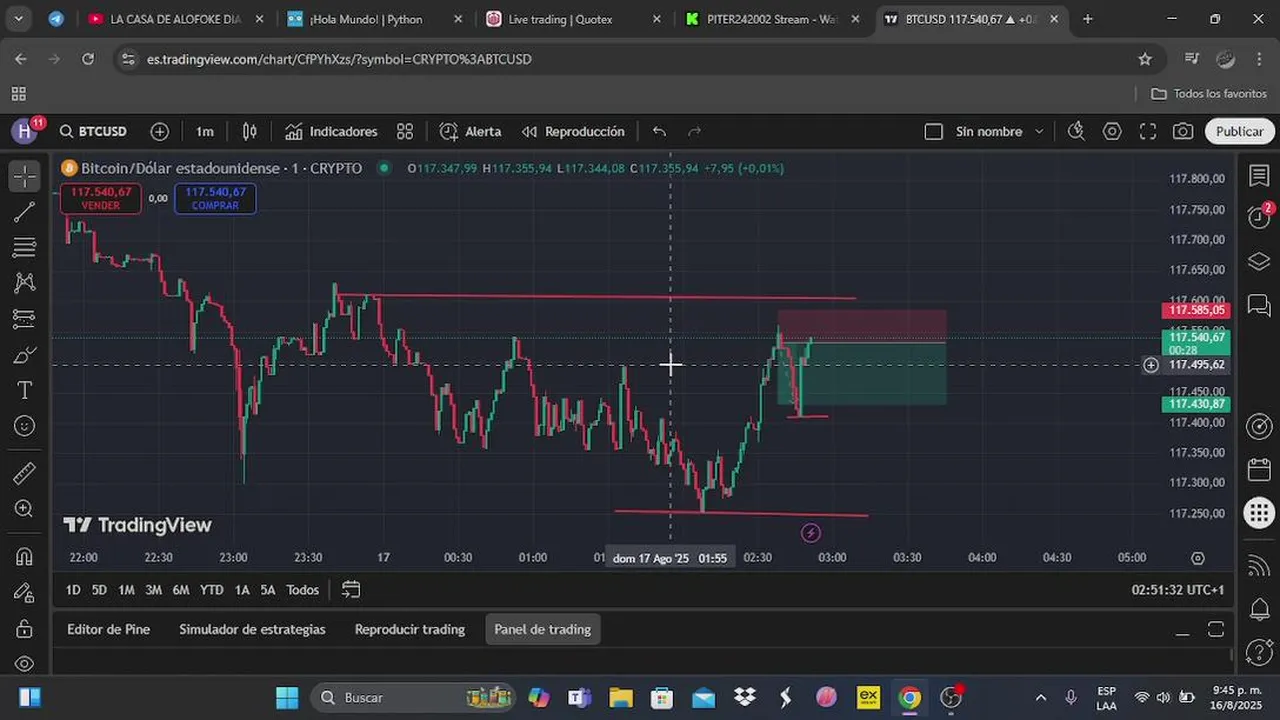Open the patterns drawing tool
1280x720 pixels.
pyautogui.click(x=25, y=283)
